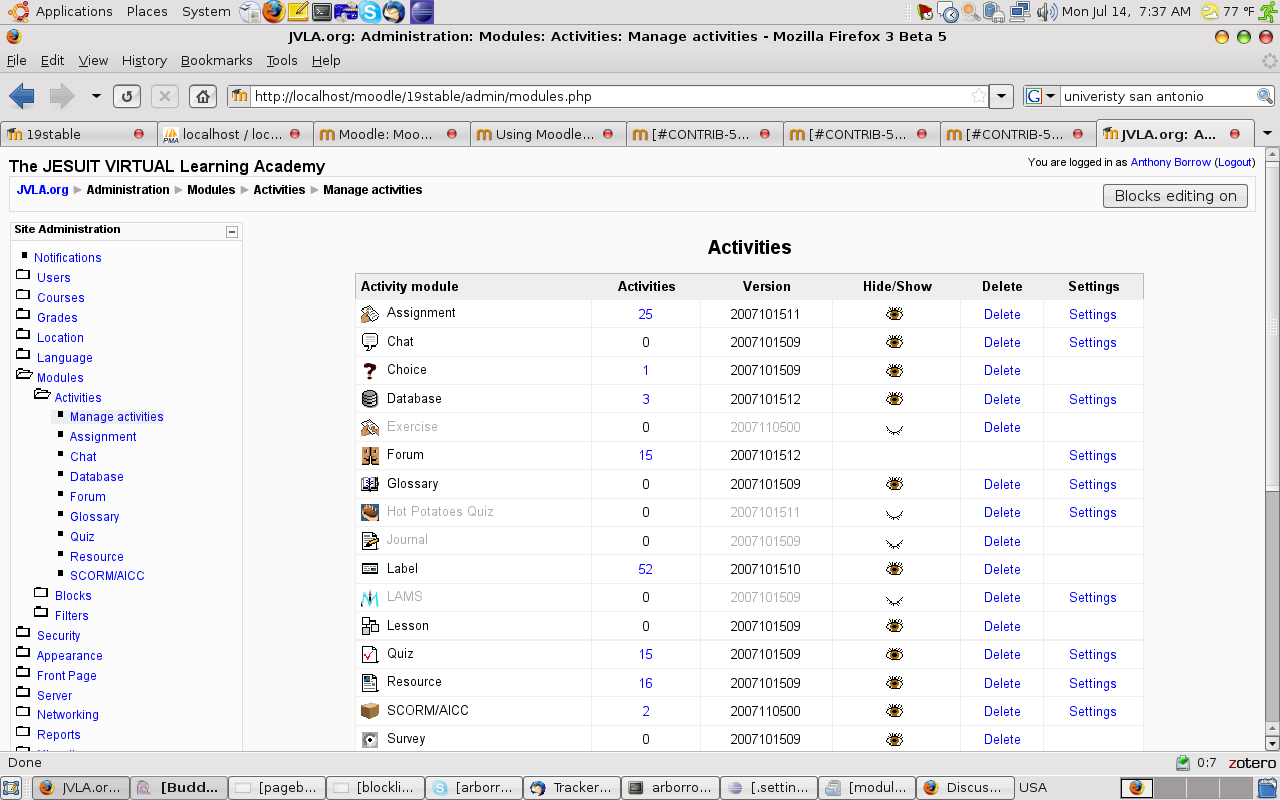This screenshot has height=800, width=1280.
Task: Collapse the Site Administration block
Action: [x=232, y=231]
